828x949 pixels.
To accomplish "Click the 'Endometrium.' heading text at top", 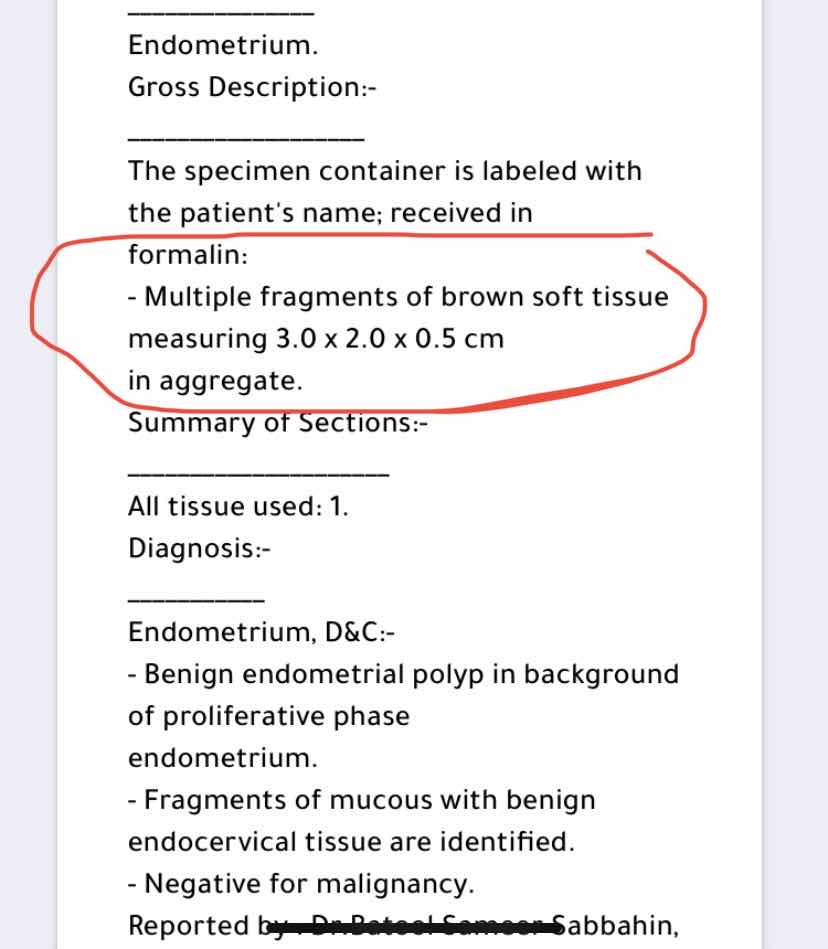I will click(x=223, y=45).
